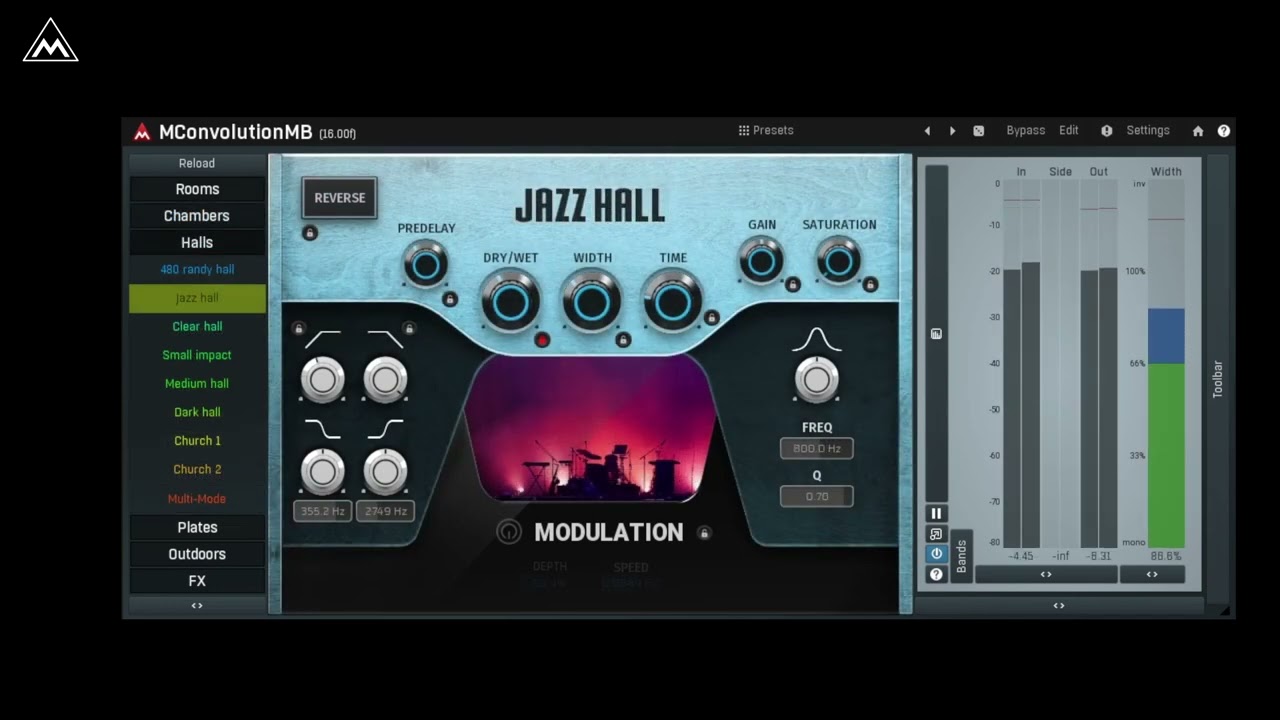1280x720 pixels.
Task: Open the Presets dropdown
Action: 766,131
